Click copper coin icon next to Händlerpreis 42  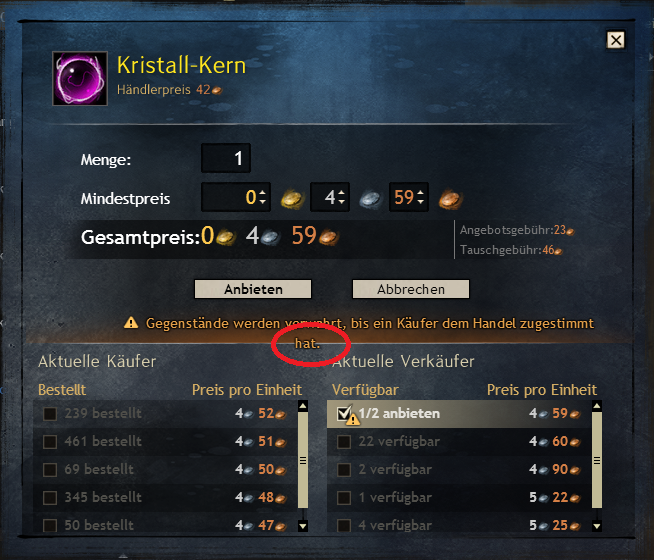click(x=217, y=90)
